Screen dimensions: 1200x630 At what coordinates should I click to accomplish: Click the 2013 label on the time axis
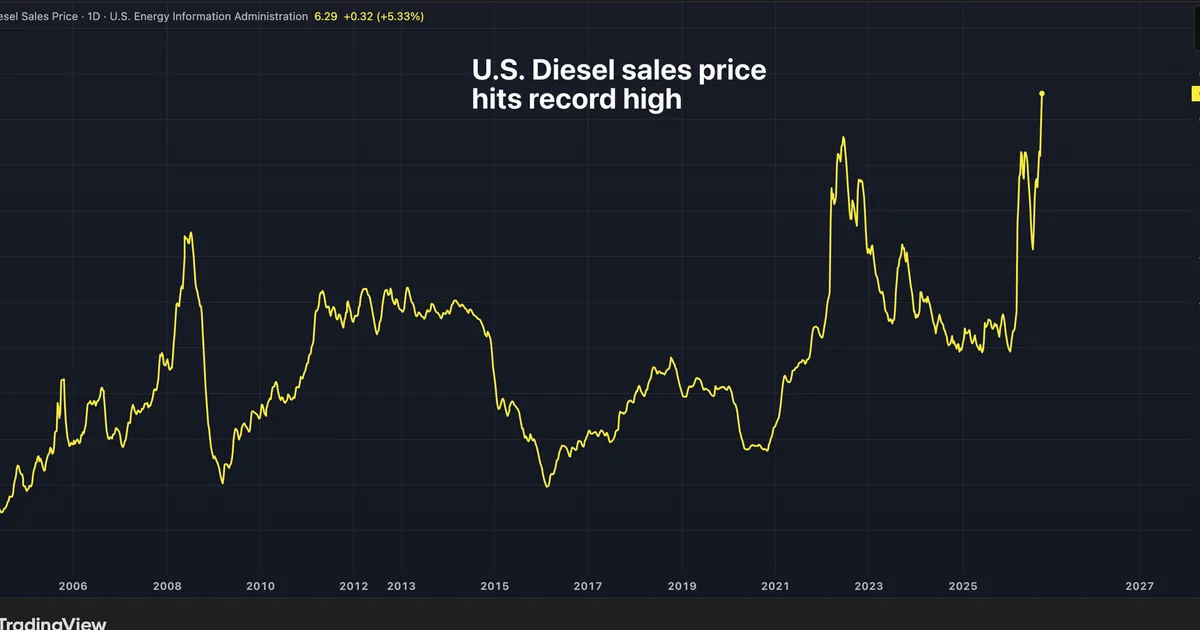coord(401,586)
